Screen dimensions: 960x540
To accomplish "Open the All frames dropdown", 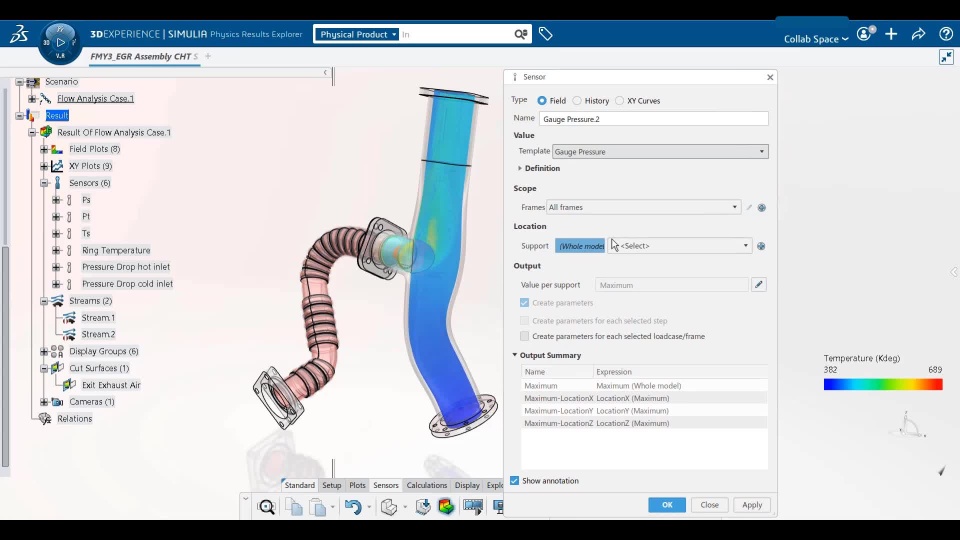I will [x=643, y=207].
